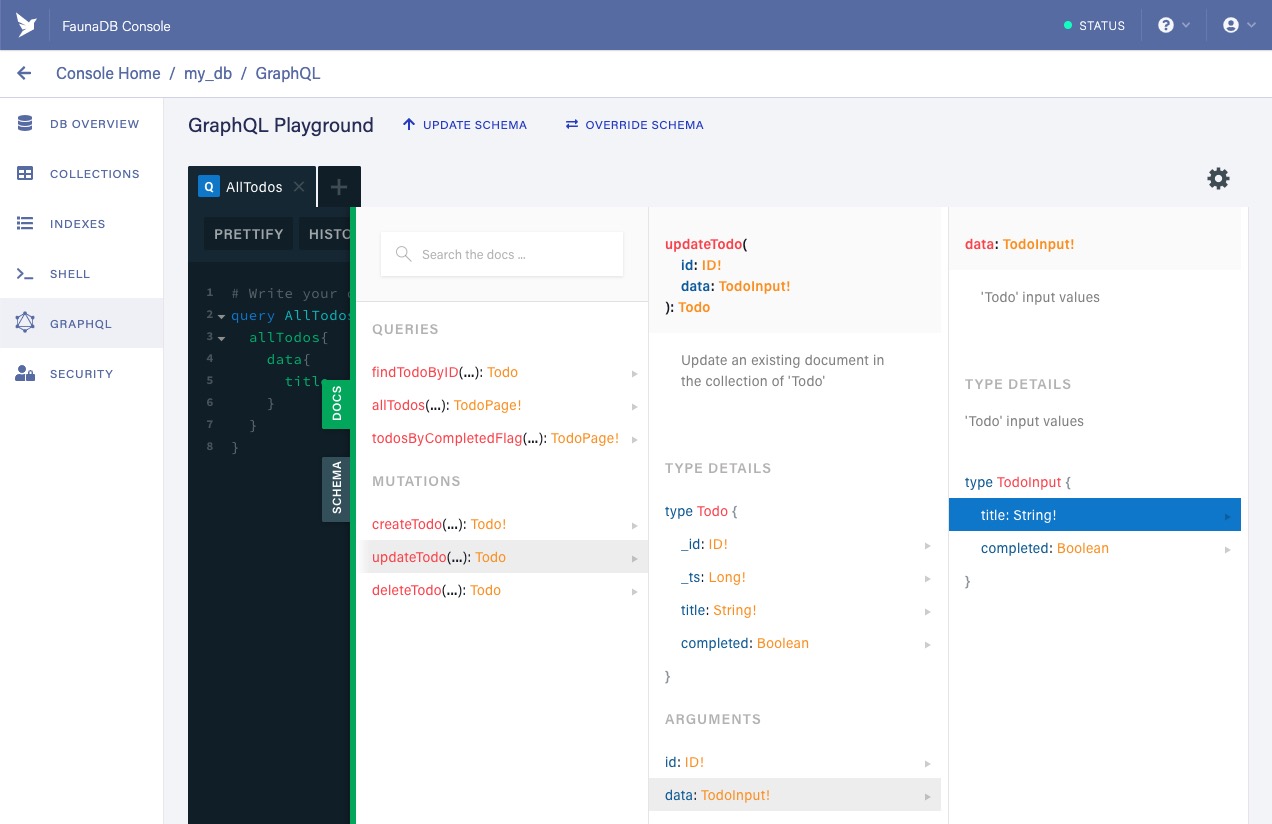Open Collections in sidebar

click(81, 174)
